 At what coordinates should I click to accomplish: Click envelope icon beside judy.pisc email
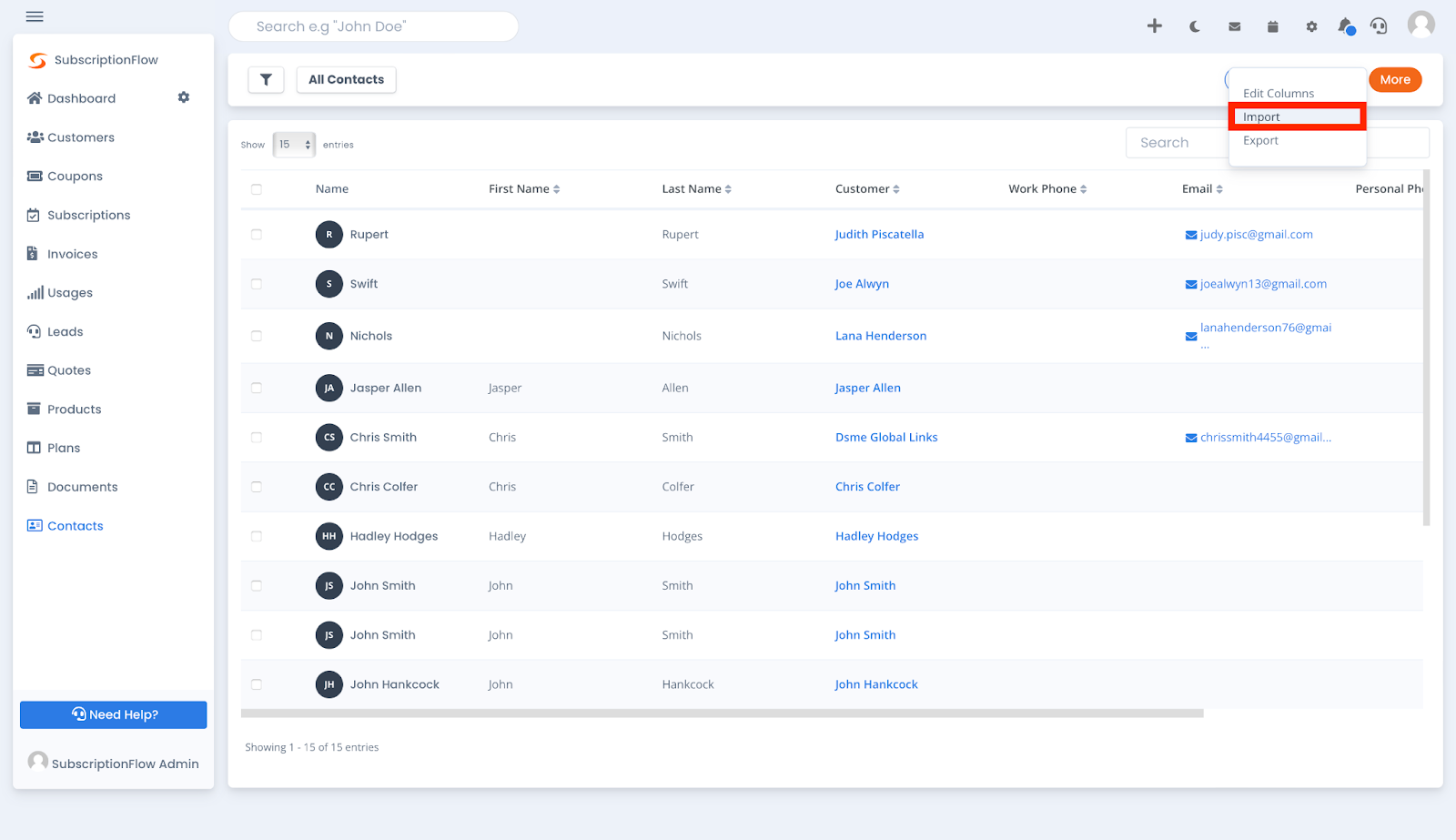1191,236
